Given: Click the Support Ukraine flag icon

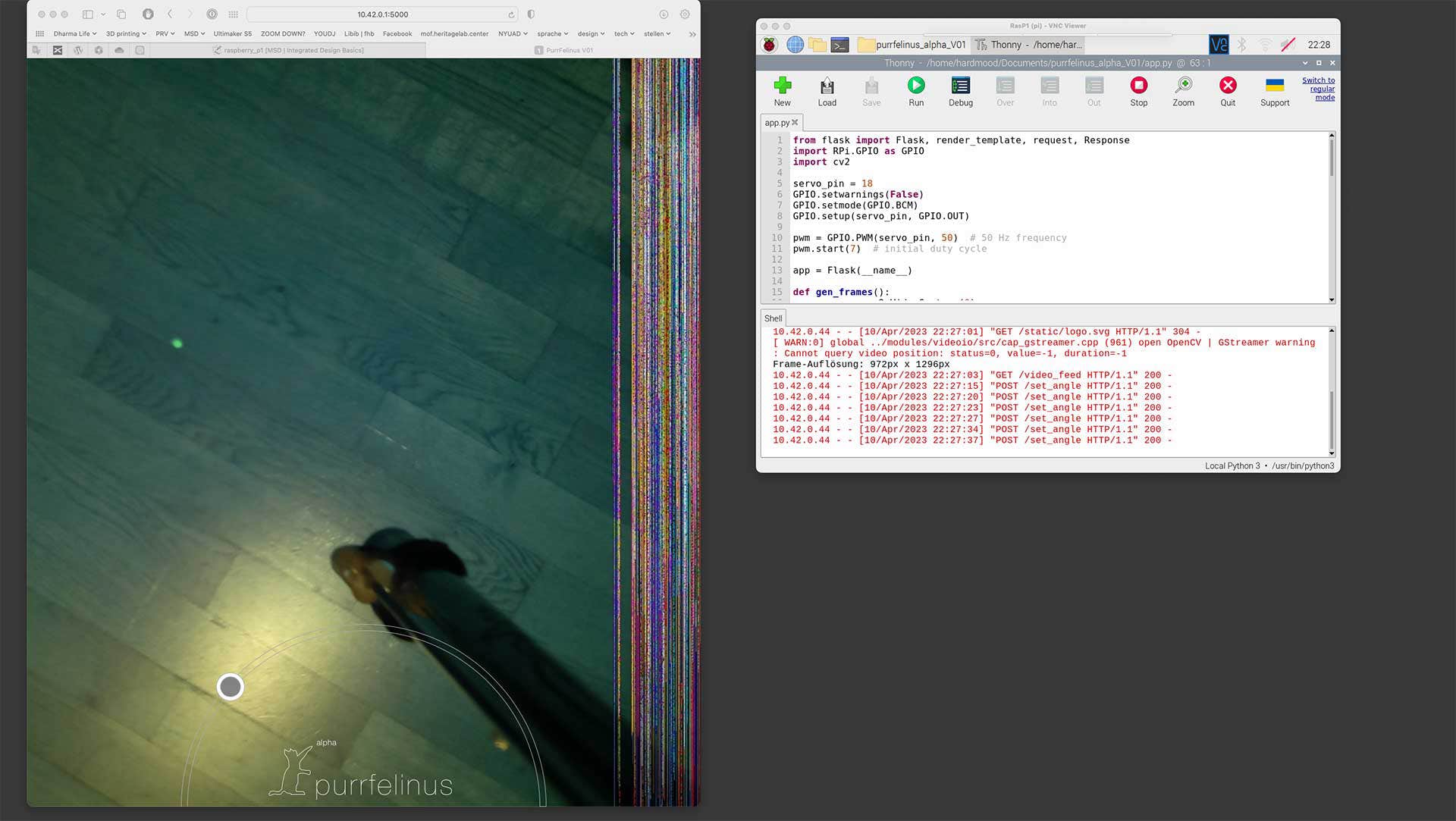Looking at the screenshot, I should pyautogui.click(x=1275, y=86).
